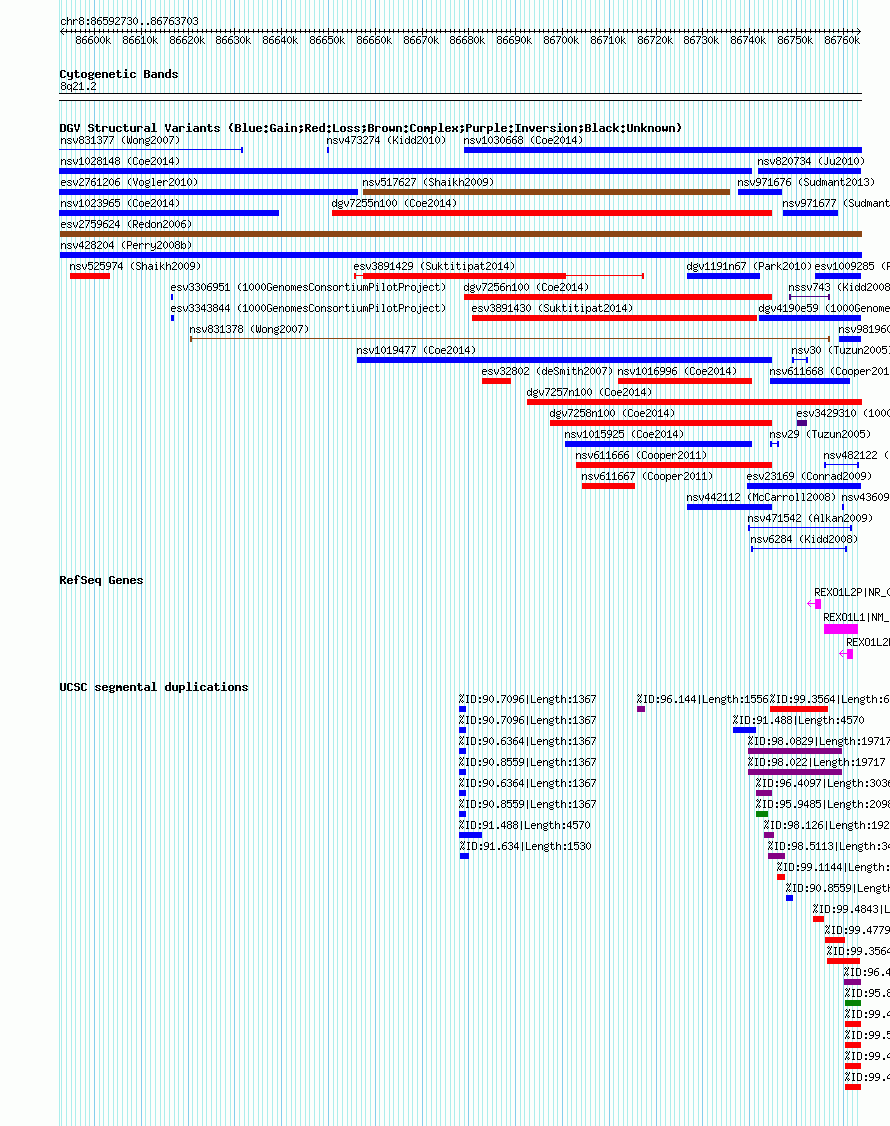Click the nsv428204 (Perry2008b) label
This screenshot has height=1126, width=890.
click(x=126, y=245)
